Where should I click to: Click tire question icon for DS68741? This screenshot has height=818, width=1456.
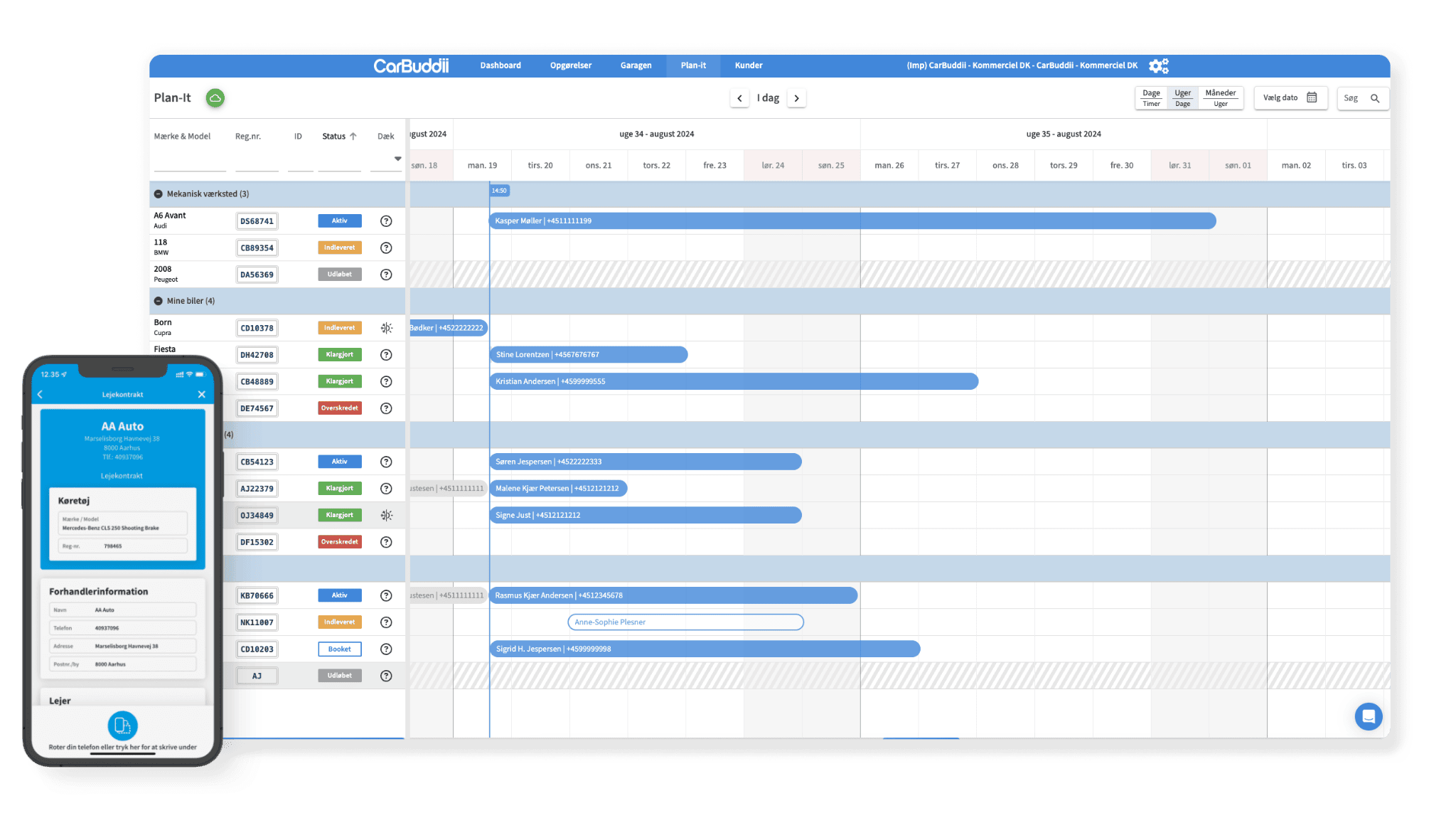(386, 221)
